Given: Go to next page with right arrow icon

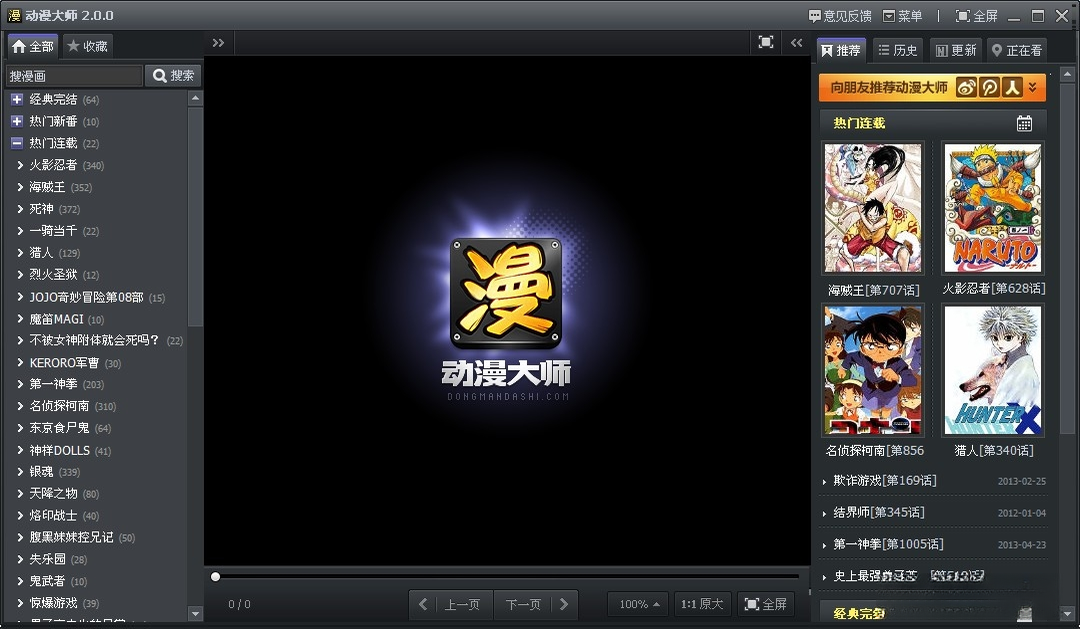Looking at the screenshot, I should click(564, 604).
